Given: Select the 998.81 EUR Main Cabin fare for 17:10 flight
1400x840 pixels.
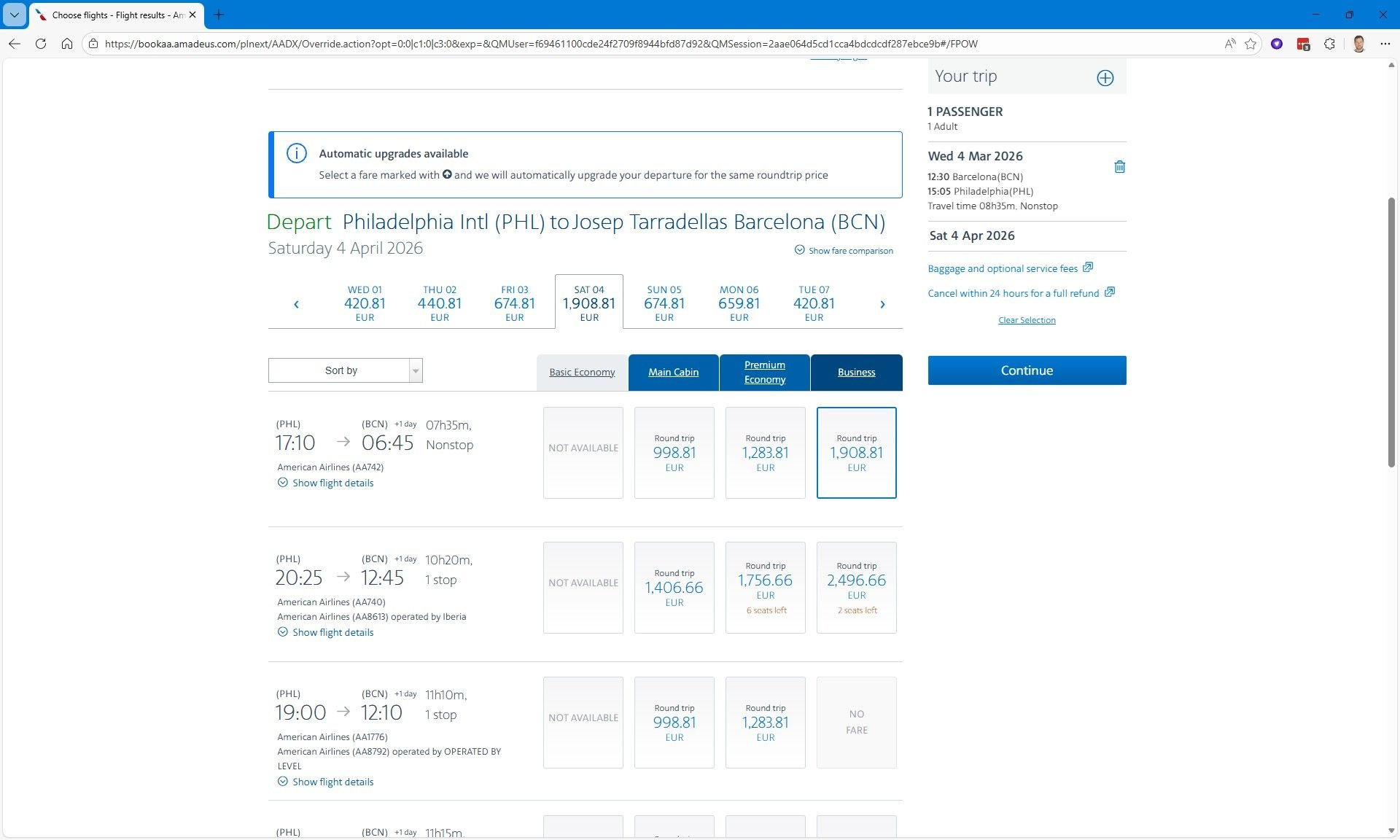Looking at the screenshot, I should point(674,452).
